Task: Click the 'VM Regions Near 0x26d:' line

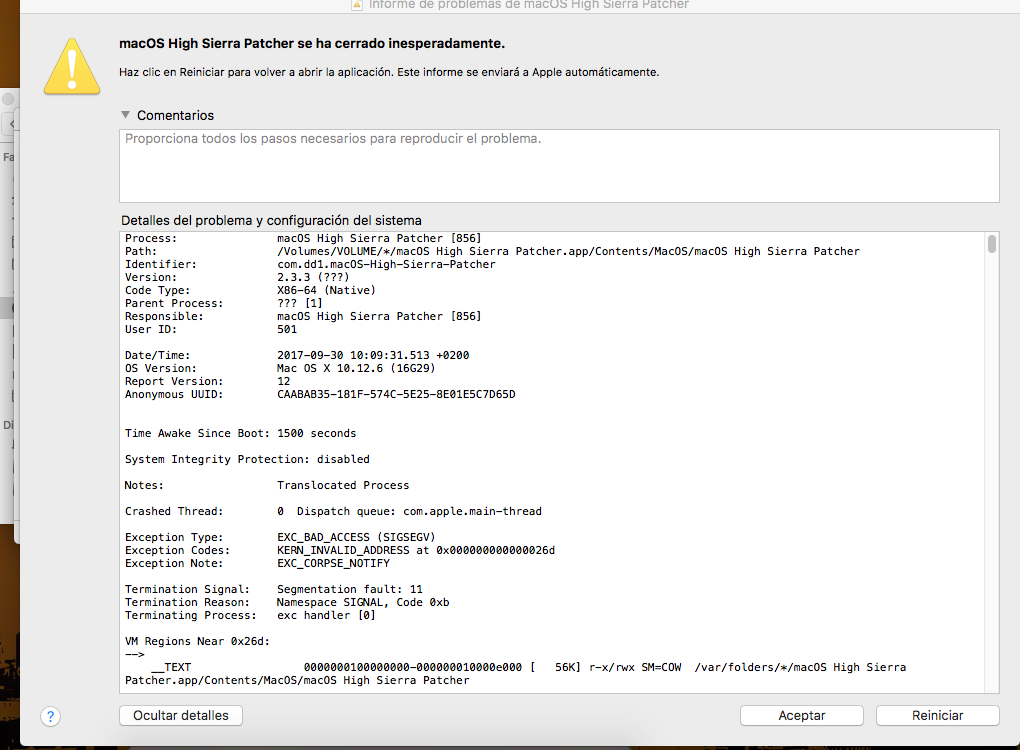Action: tap(197, 641)
